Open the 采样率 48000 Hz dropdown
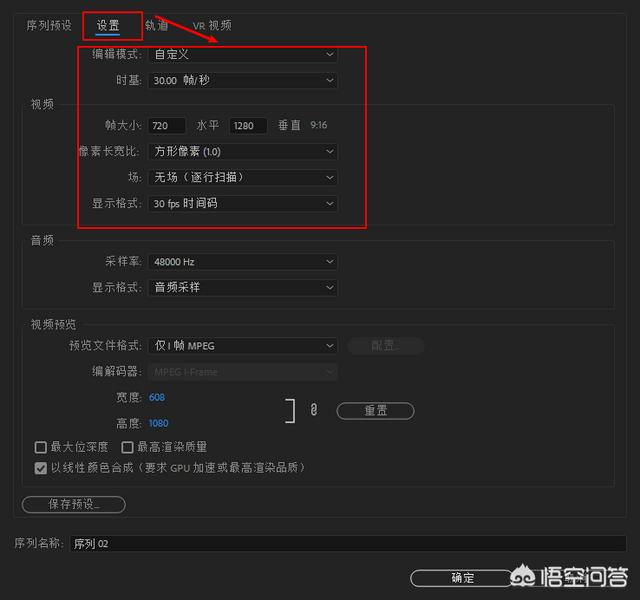The width and height of the screenshot is (640, 600). click(x=242, y=261)
